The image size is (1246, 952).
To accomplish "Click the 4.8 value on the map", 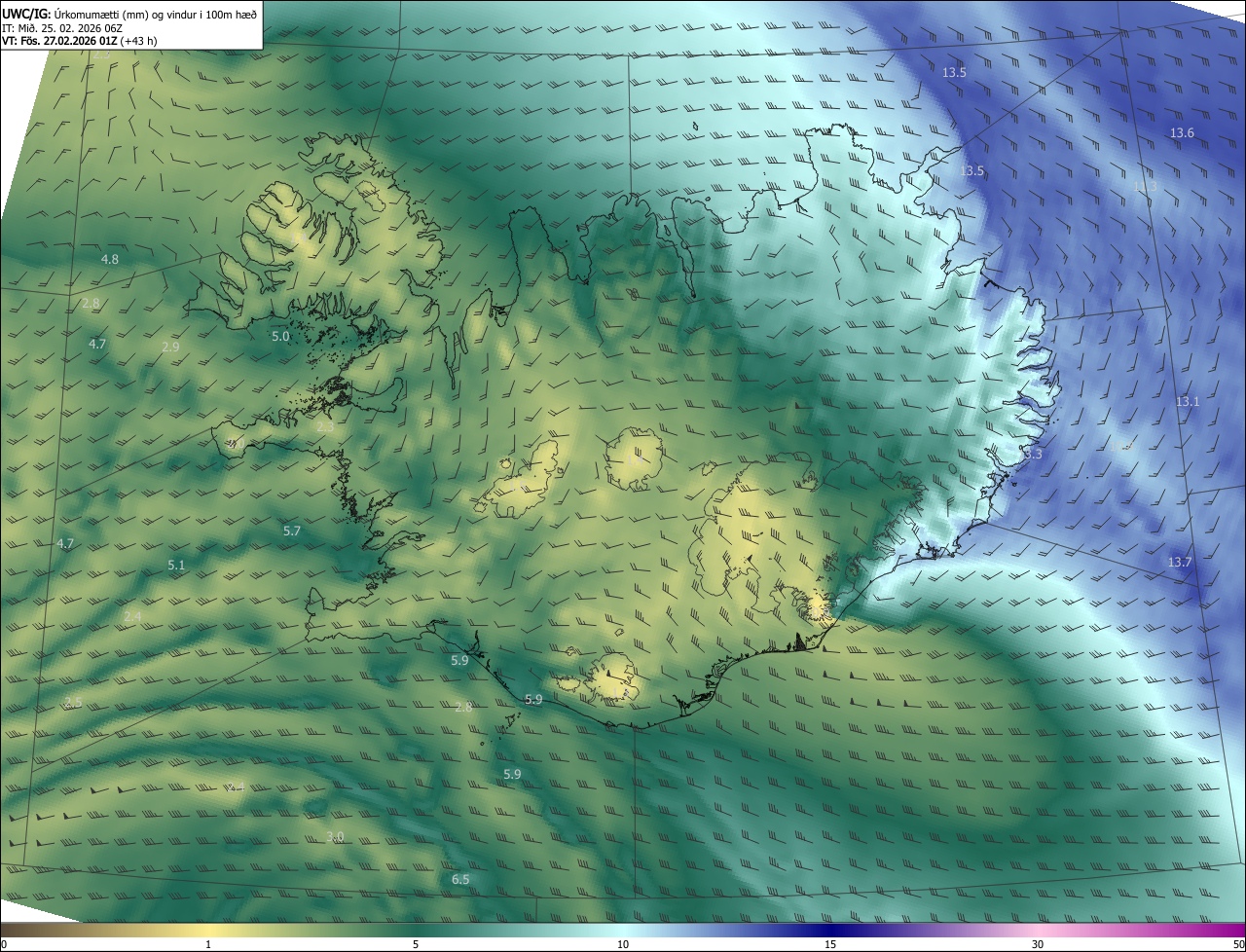I will 110,259.
